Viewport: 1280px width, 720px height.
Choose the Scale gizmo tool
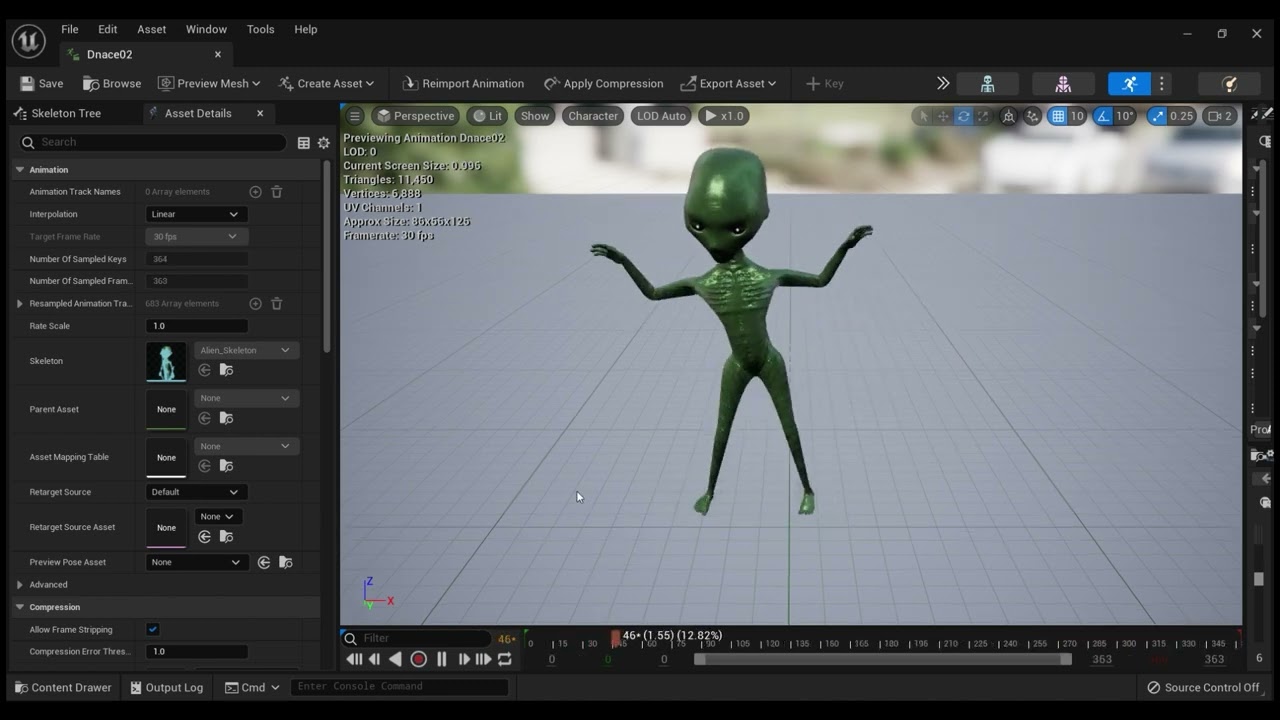(983, 116)
